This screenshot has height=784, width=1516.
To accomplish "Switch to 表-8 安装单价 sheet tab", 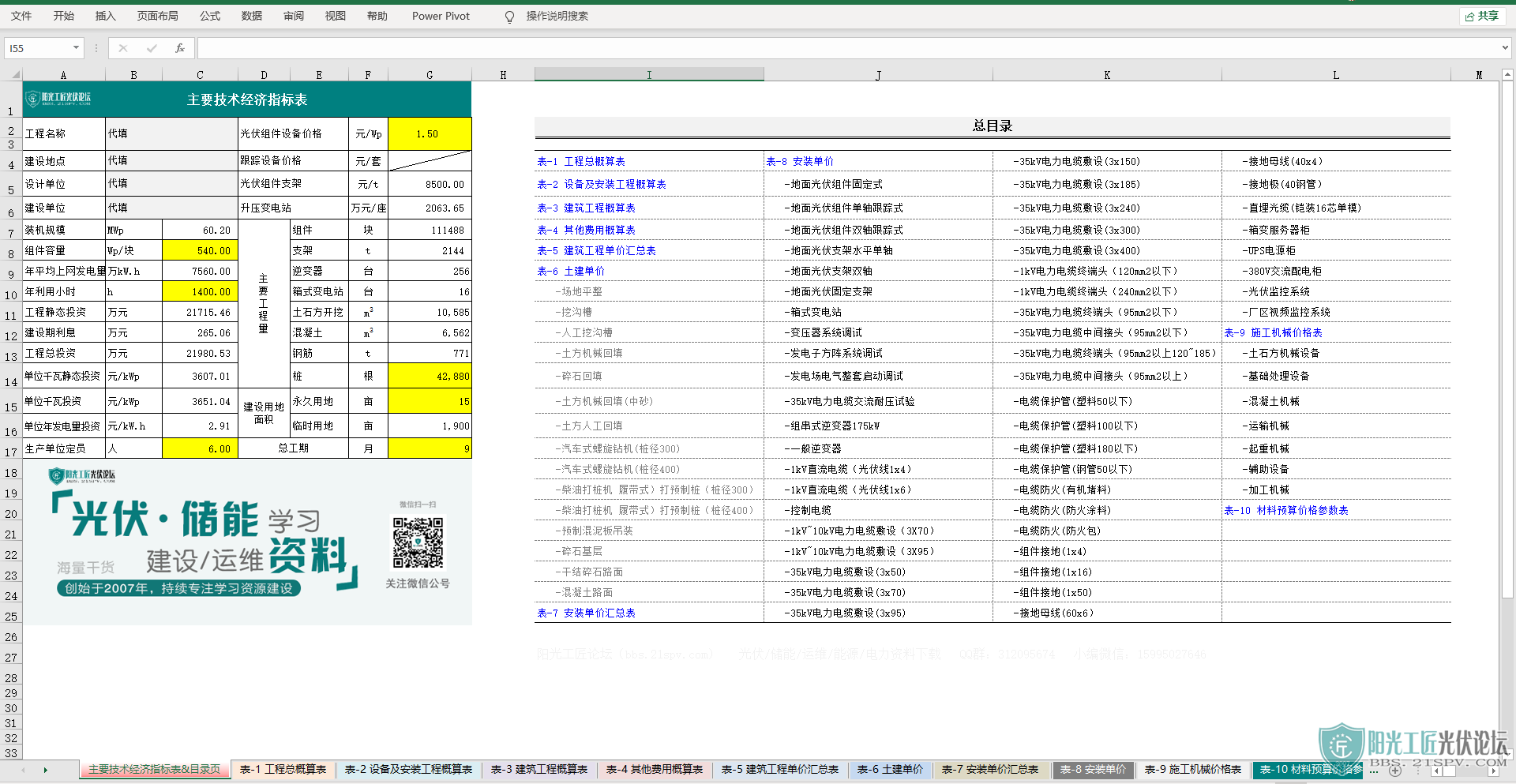I will point(1093,770).
